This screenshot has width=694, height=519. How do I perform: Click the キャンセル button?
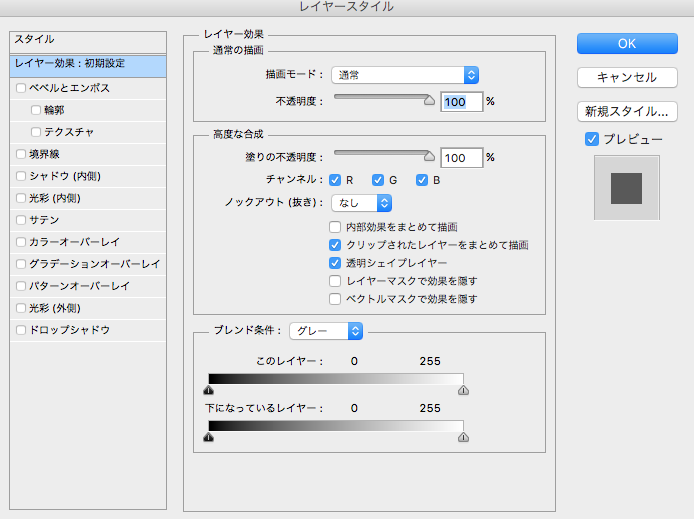click(627, 77)
